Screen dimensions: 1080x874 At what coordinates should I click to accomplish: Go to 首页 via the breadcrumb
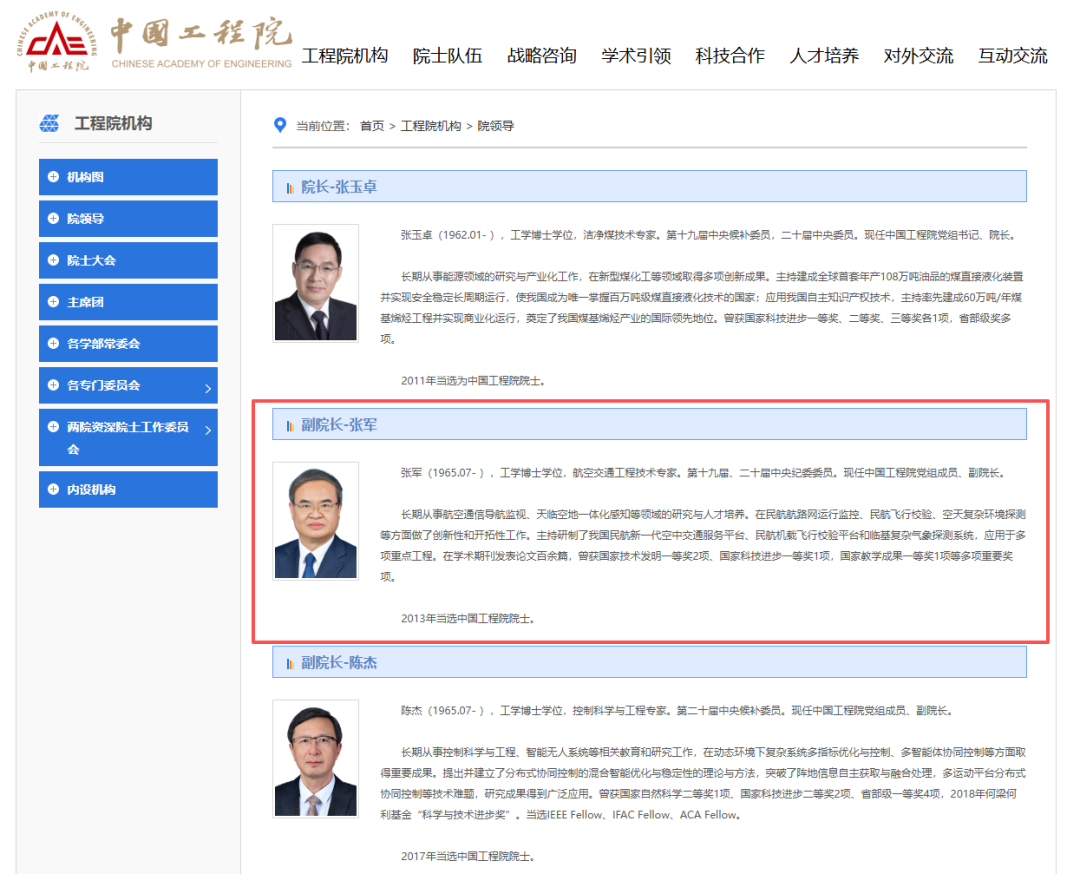[372, 126]
